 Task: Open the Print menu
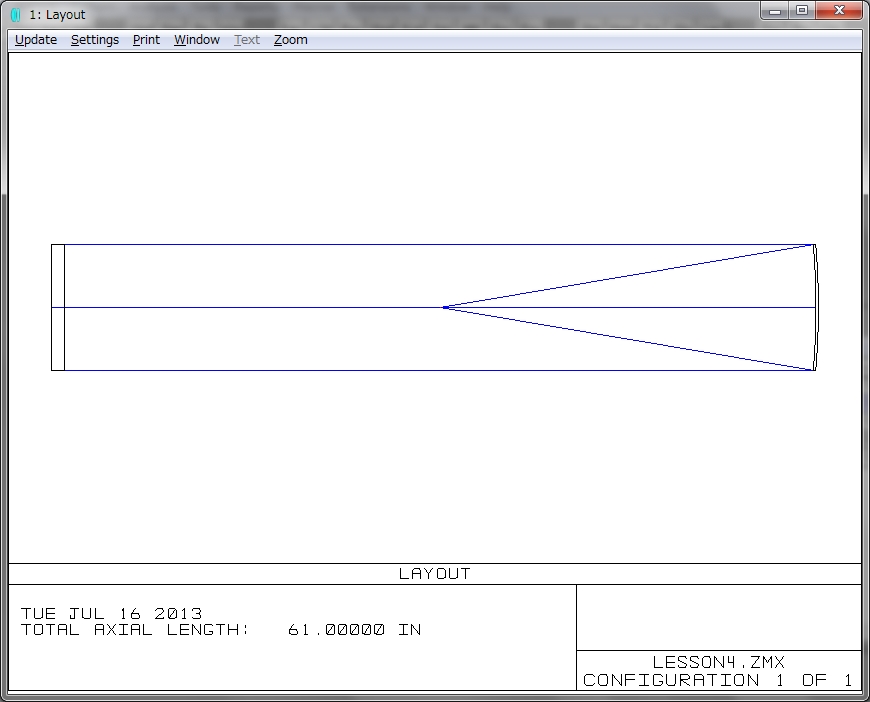pos(146,40)
